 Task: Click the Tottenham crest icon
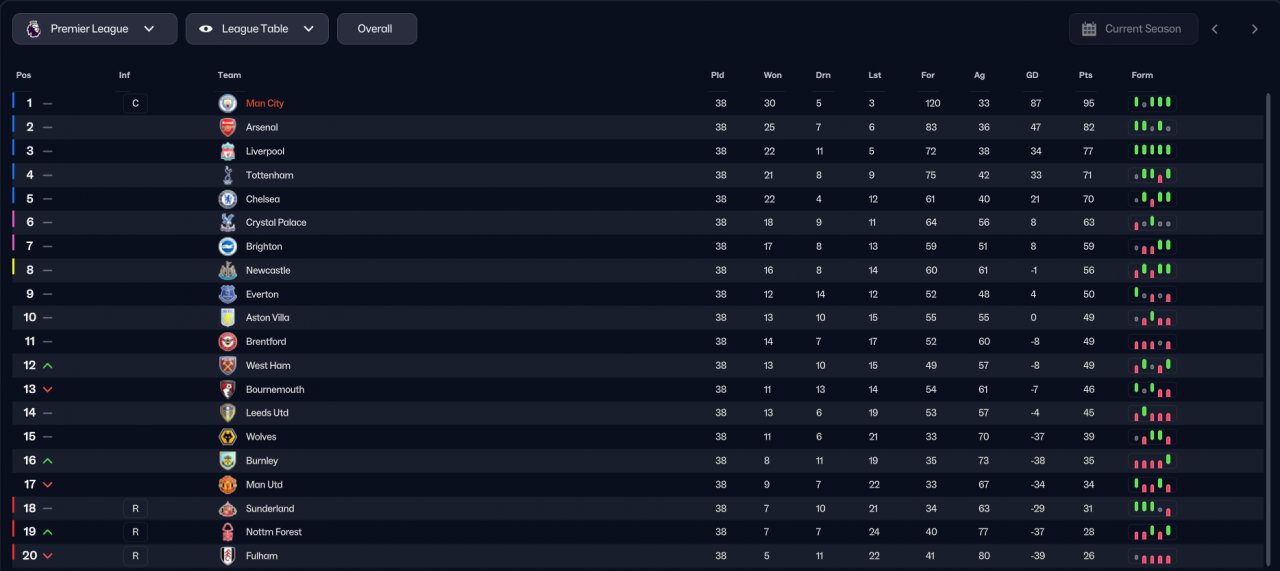(x=228, y=175)
